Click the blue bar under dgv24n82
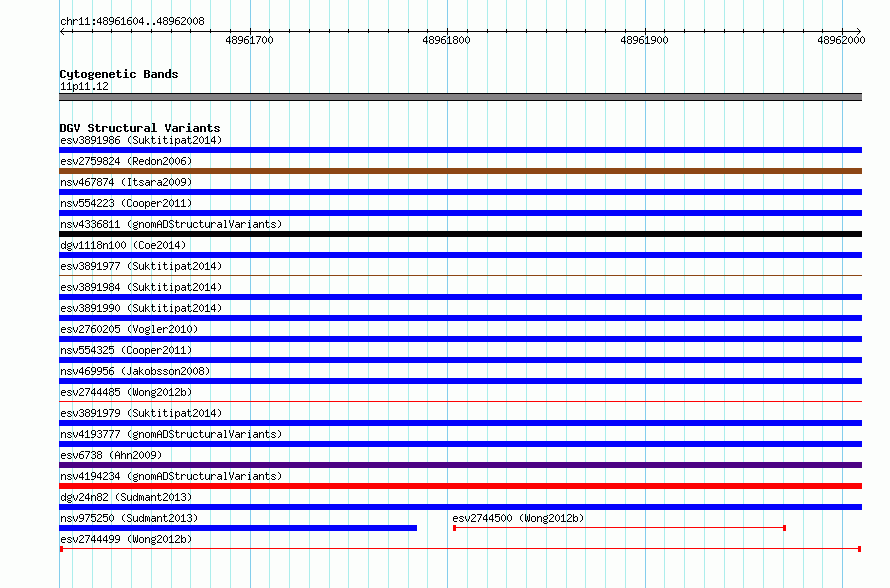890x588 pixels. 460,507
